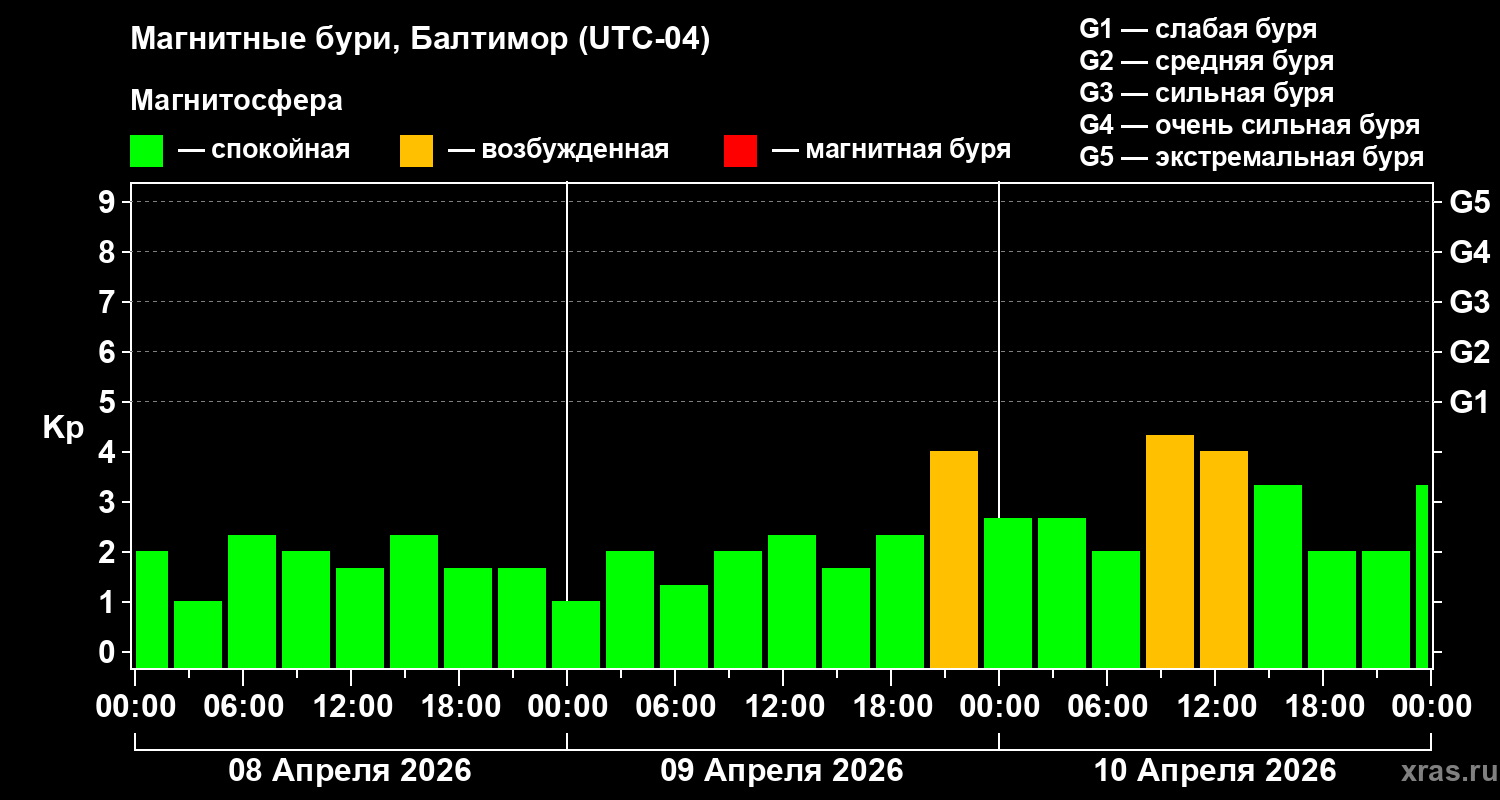Click the '— спокойная' legend label

[264, 150]
